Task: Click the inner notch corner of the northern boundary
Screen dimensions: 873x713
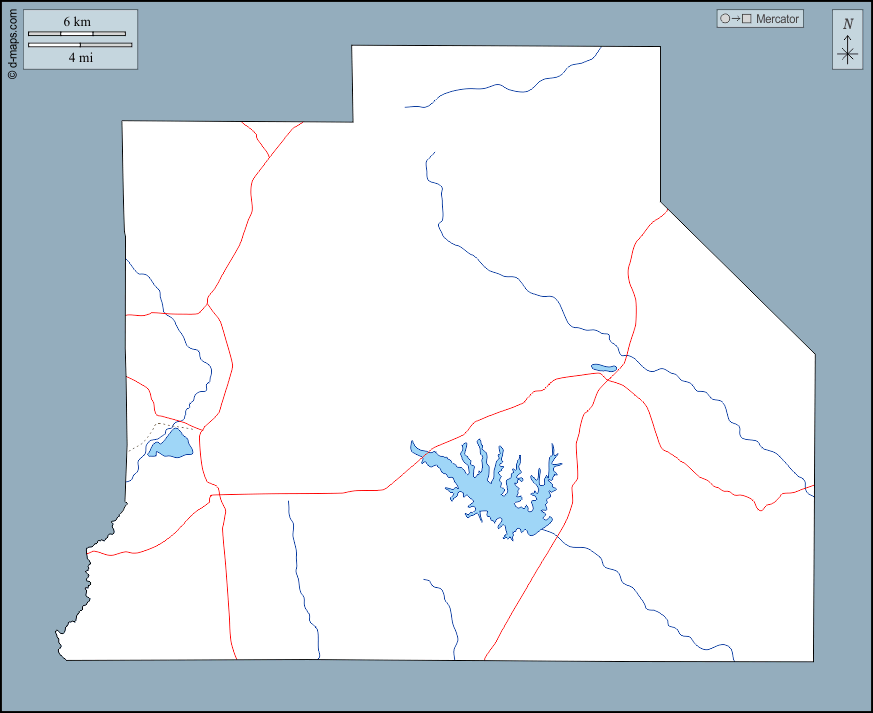Action: (x=352, y=121)
